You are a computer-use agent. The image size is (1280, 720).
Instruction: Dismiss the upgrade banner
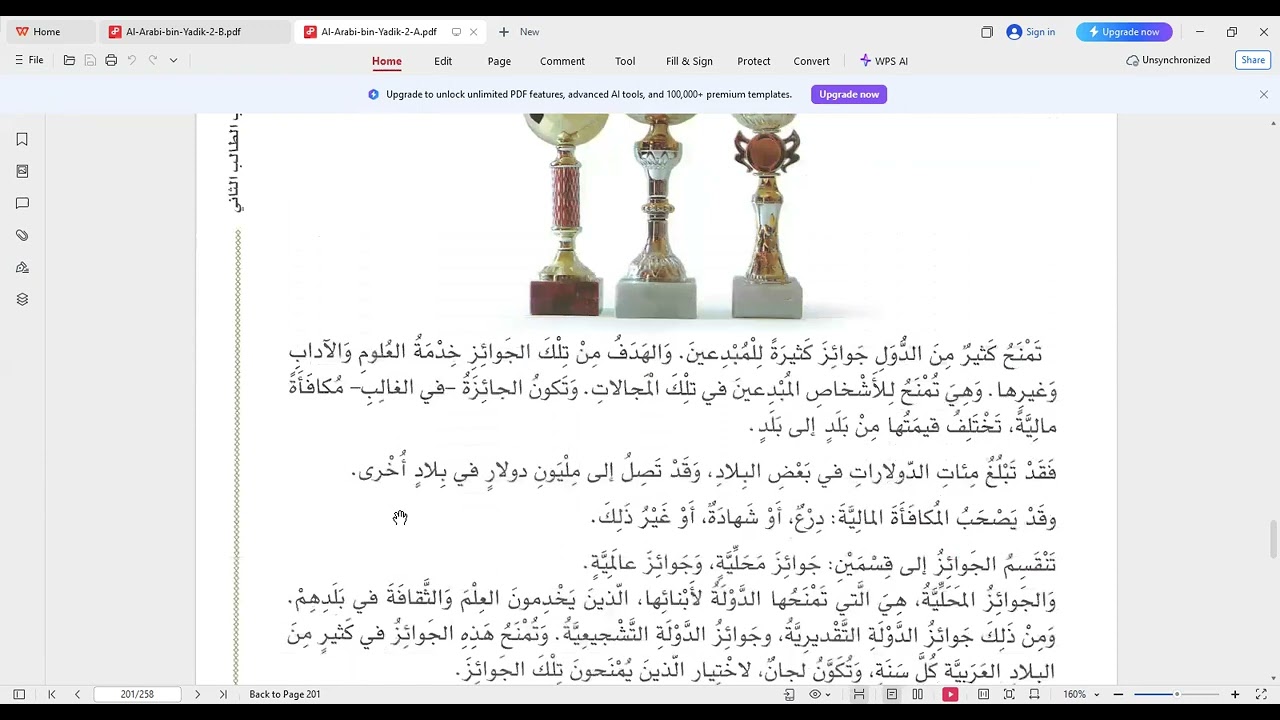pos(1264,94)
